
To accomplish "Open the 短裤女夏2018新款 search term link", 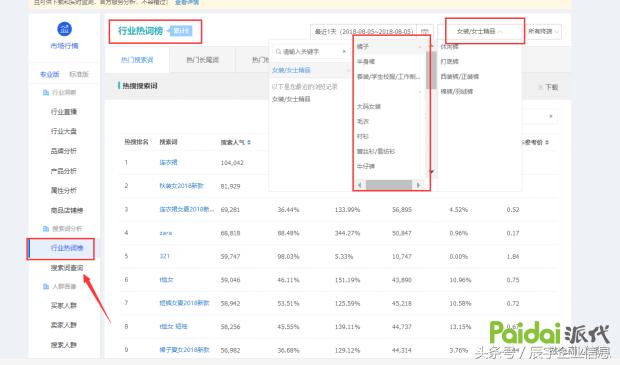I will pos(184,303).
